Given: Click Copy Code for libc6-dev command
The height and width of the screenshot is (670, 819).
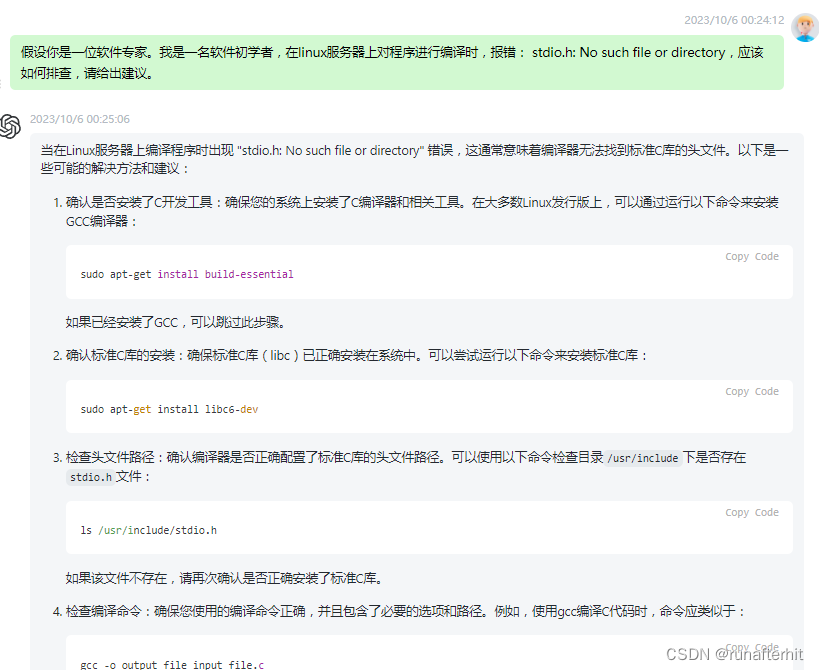Looking at the screenshot, I should coord(751,391).
